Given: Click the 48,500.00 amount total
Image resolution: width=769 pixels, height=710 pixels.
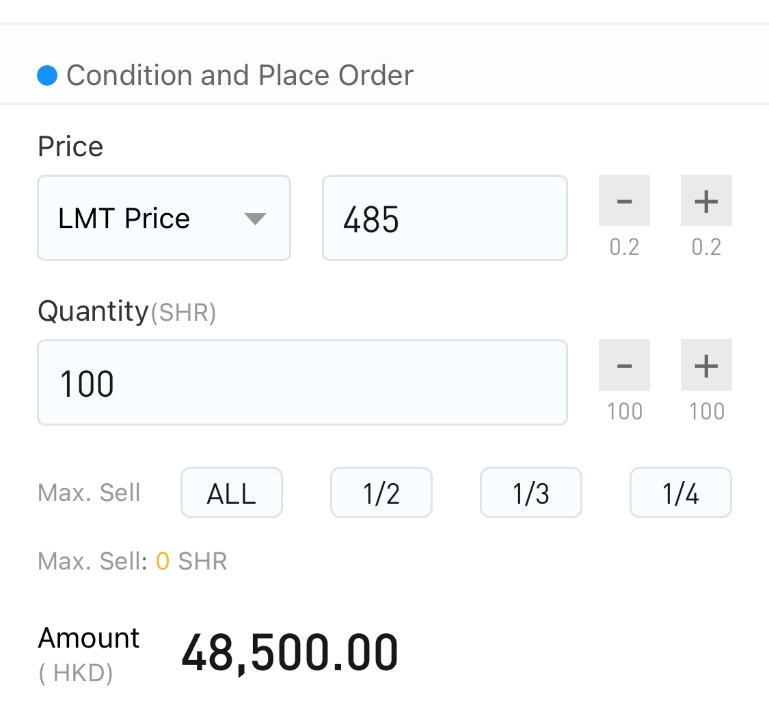Looking at the screenshot, I should click(x=289, y=652).
